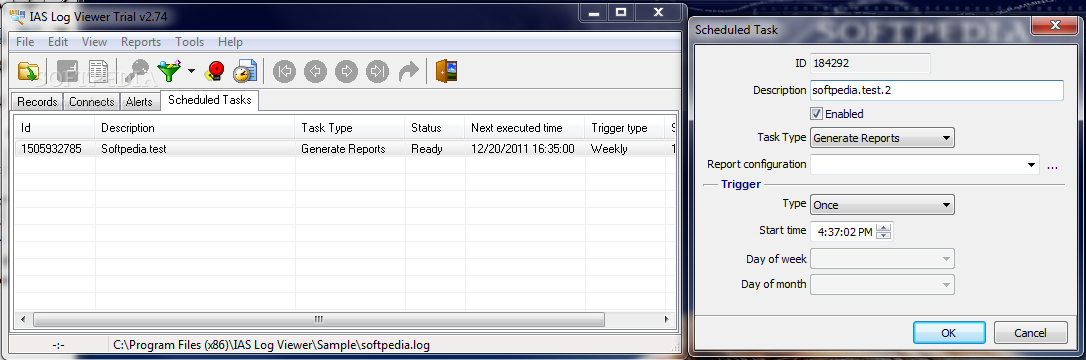Click the filter funnel icon
The image size is (1086, 360).
(x=169, y=71)
